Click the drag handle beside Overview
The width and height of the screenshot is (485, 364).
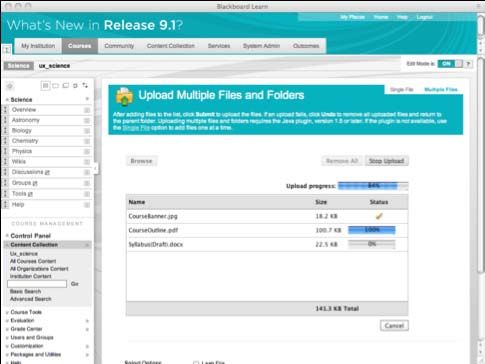click(x=5, y=110)
